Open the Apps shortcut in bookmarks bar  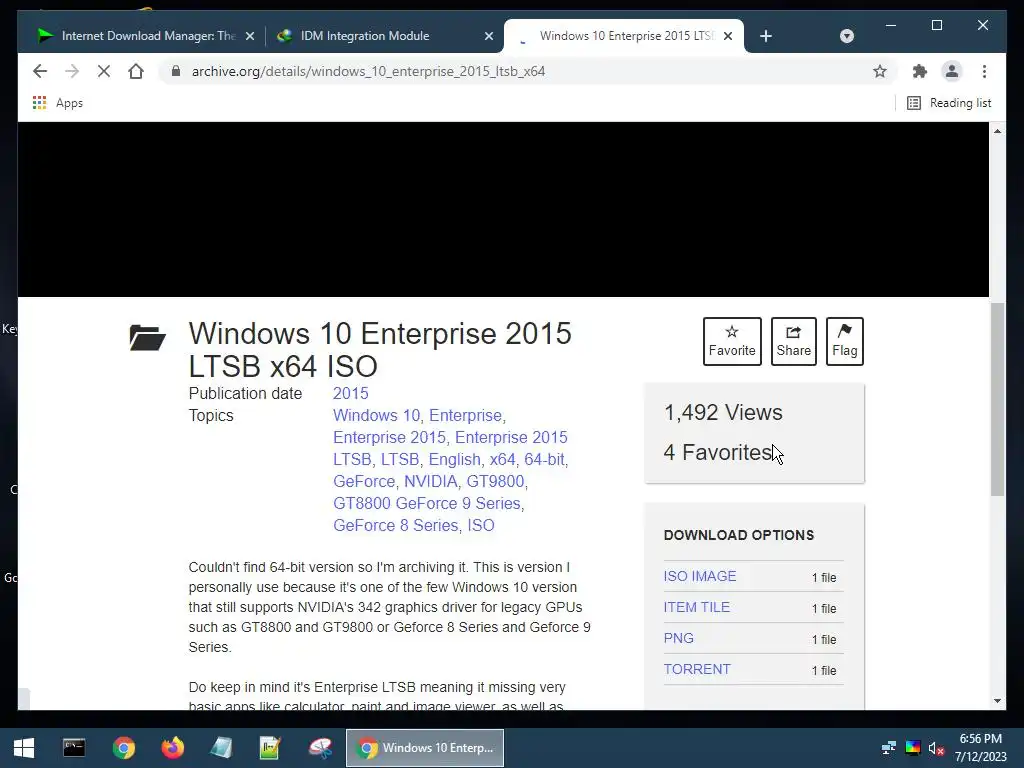57,103
